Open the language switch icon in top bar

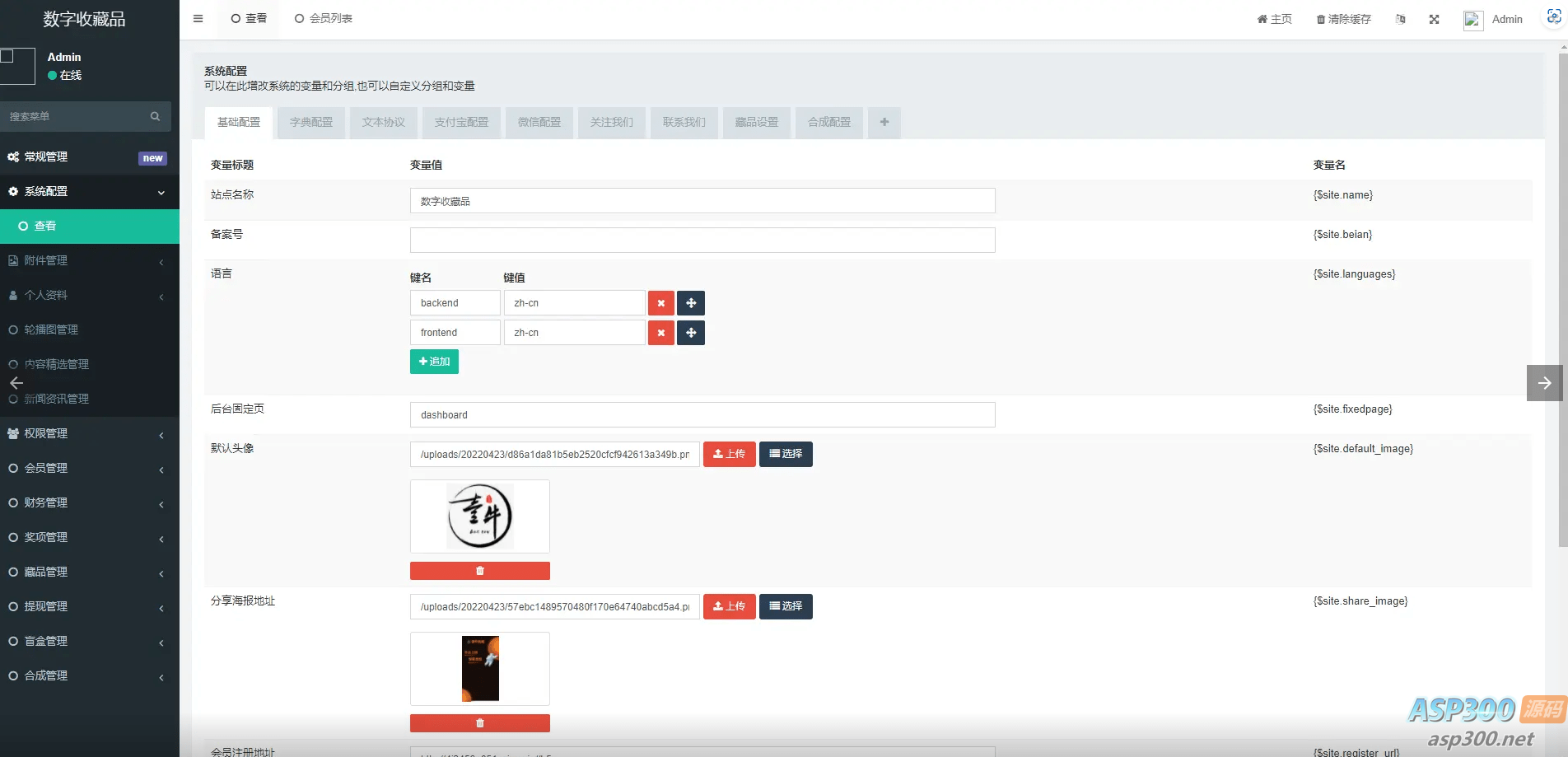pyautogui.click(x=1400, y=19)
